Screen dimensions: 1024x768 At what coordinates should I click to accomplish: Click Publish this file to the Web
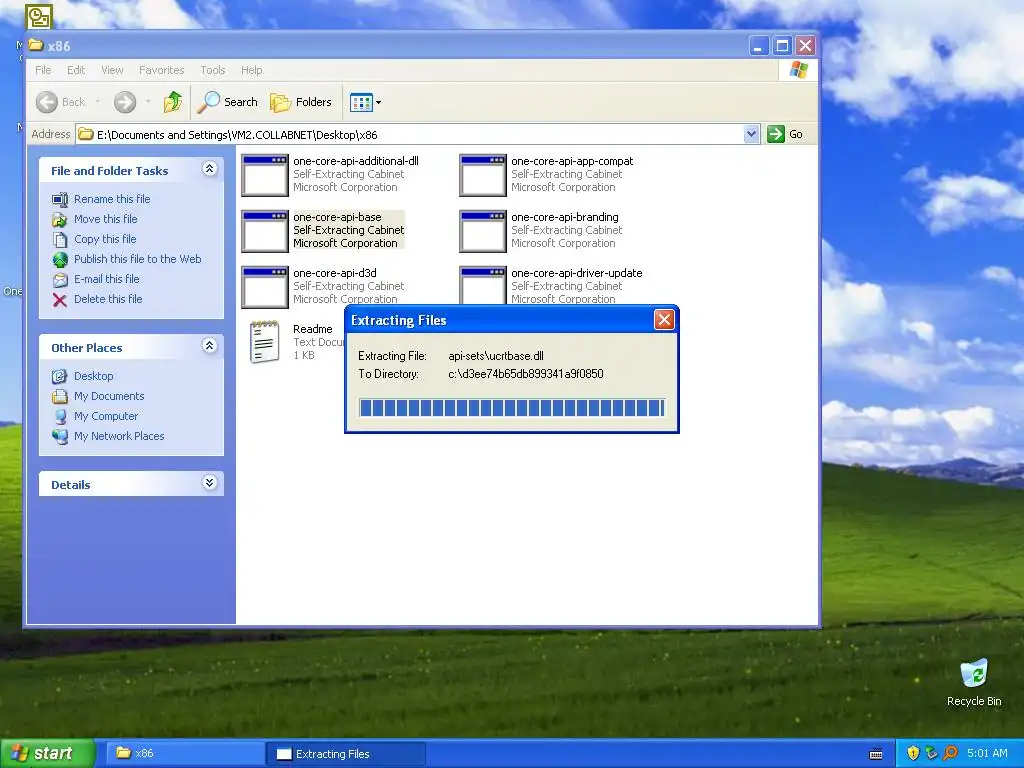pyautogui.click(x=138, y=259)
